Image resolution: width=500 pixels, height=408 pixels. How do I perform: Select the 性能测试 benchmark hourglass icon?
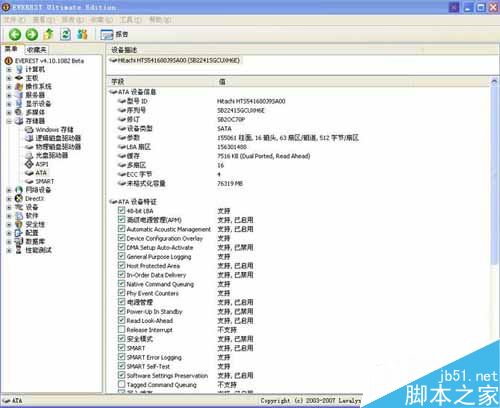point(20,250)
